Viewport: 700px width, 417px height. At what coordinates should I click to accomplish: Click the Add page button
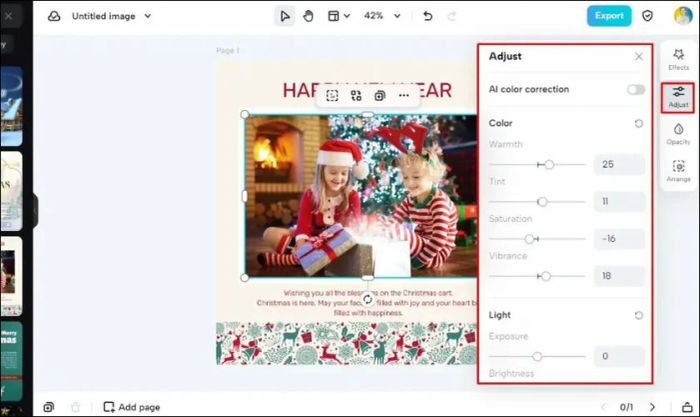pos(132,407)
